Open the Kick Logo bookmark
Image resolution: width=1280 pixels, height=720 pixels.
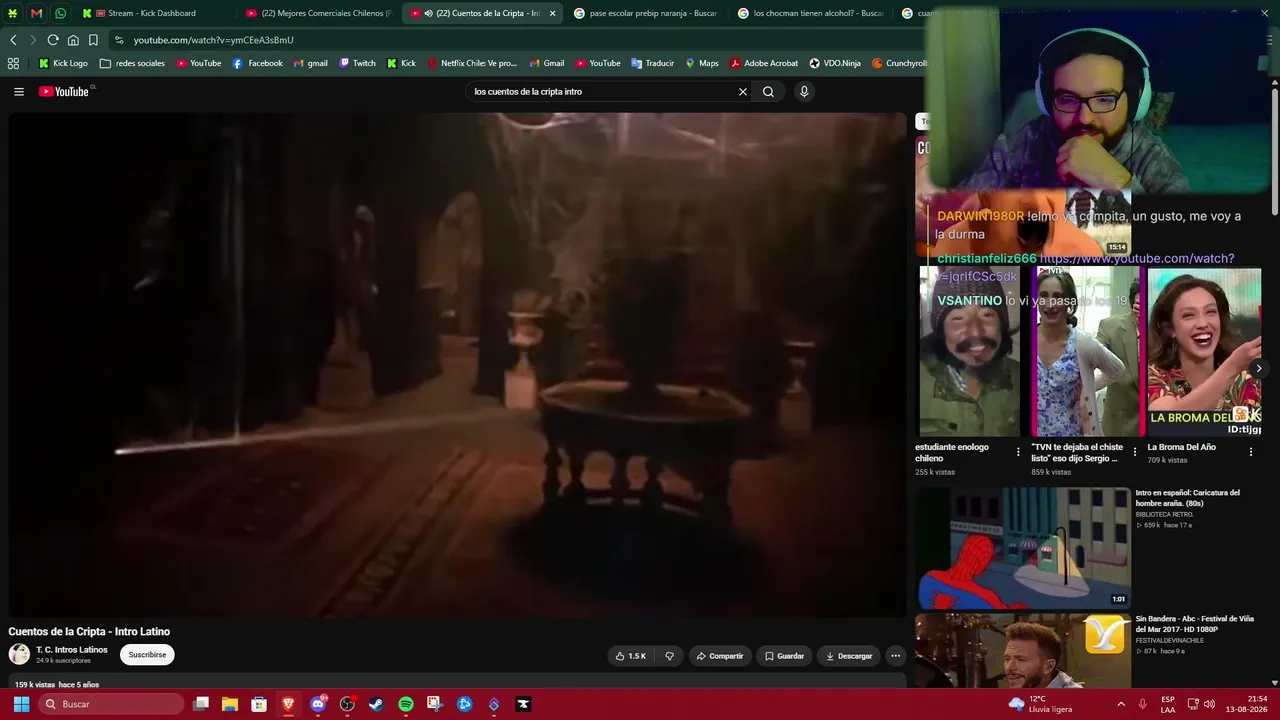(63, 63)
